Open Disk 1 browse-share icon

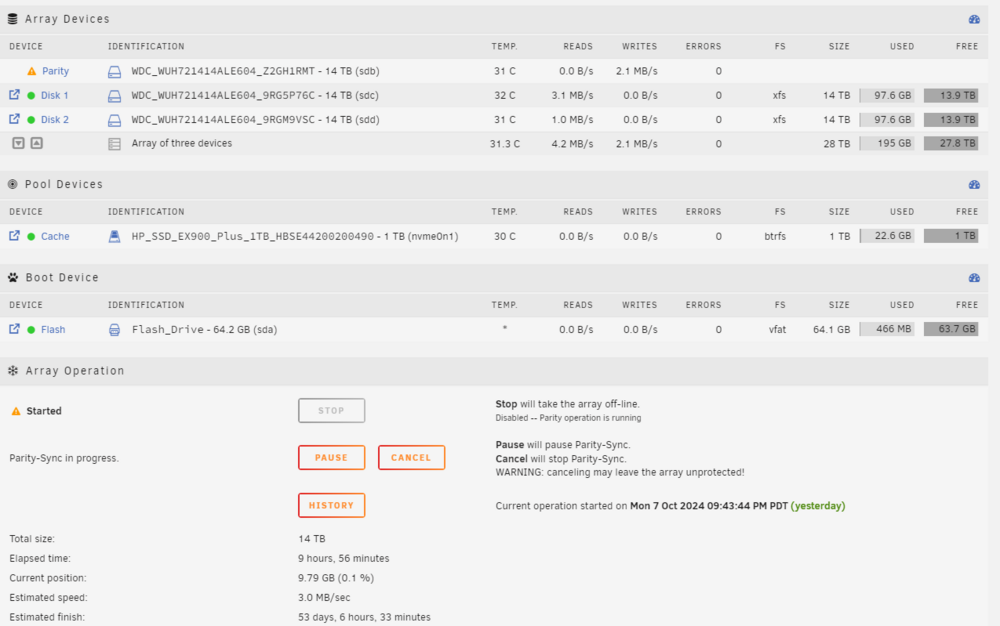click(x=14, y=95)
